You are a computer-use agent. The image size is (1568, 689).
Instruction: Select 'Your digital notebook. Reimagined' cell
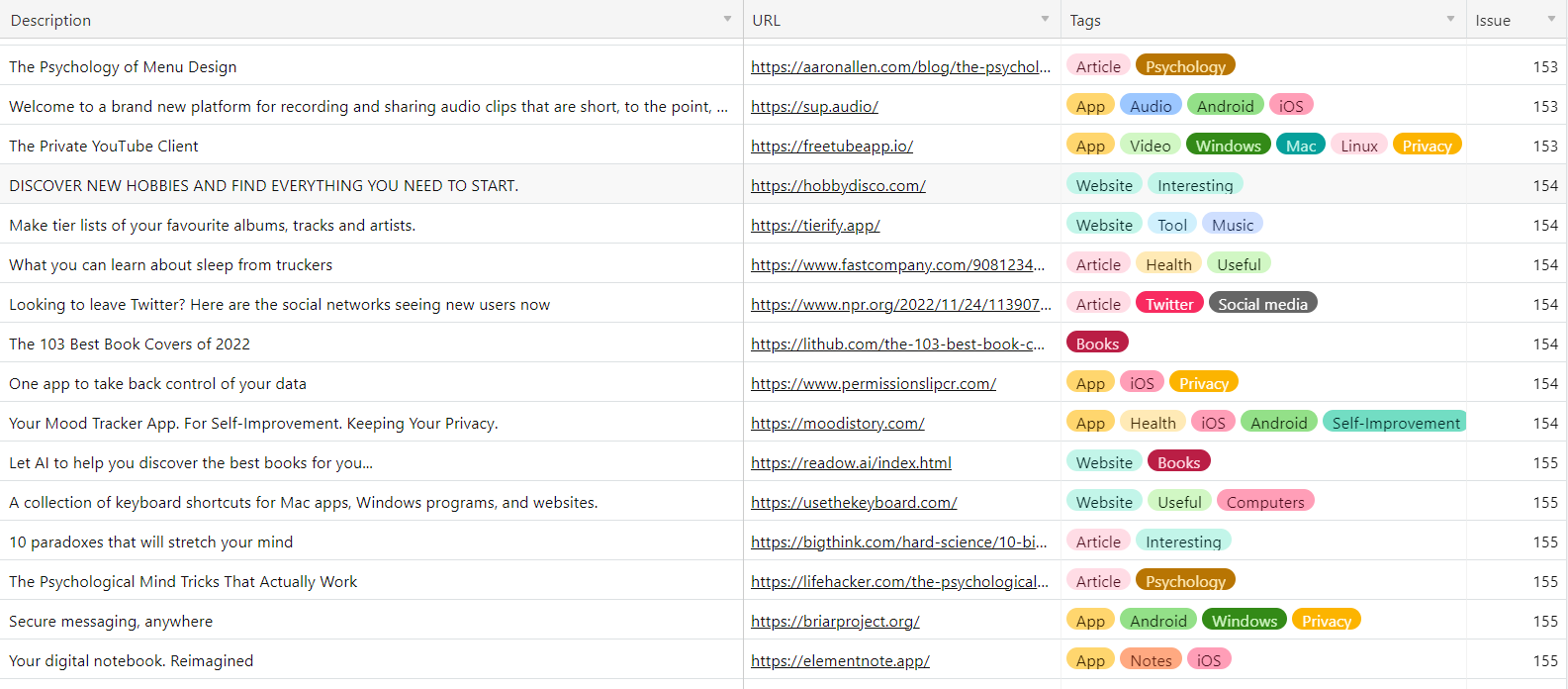point(371,659)
